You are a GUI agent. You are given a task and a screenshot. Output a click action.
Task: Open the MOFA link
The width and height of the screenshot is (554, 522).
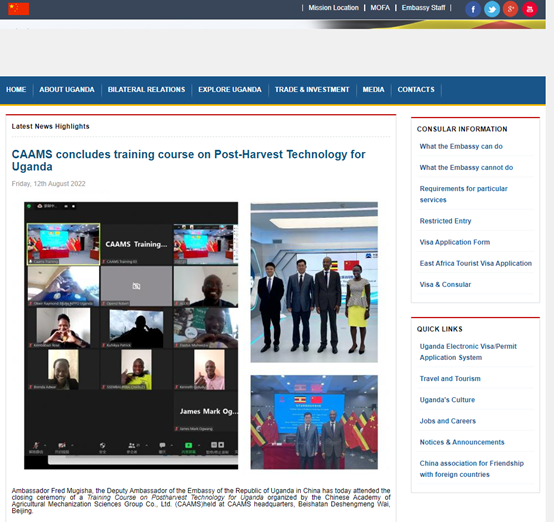[380, 8]
